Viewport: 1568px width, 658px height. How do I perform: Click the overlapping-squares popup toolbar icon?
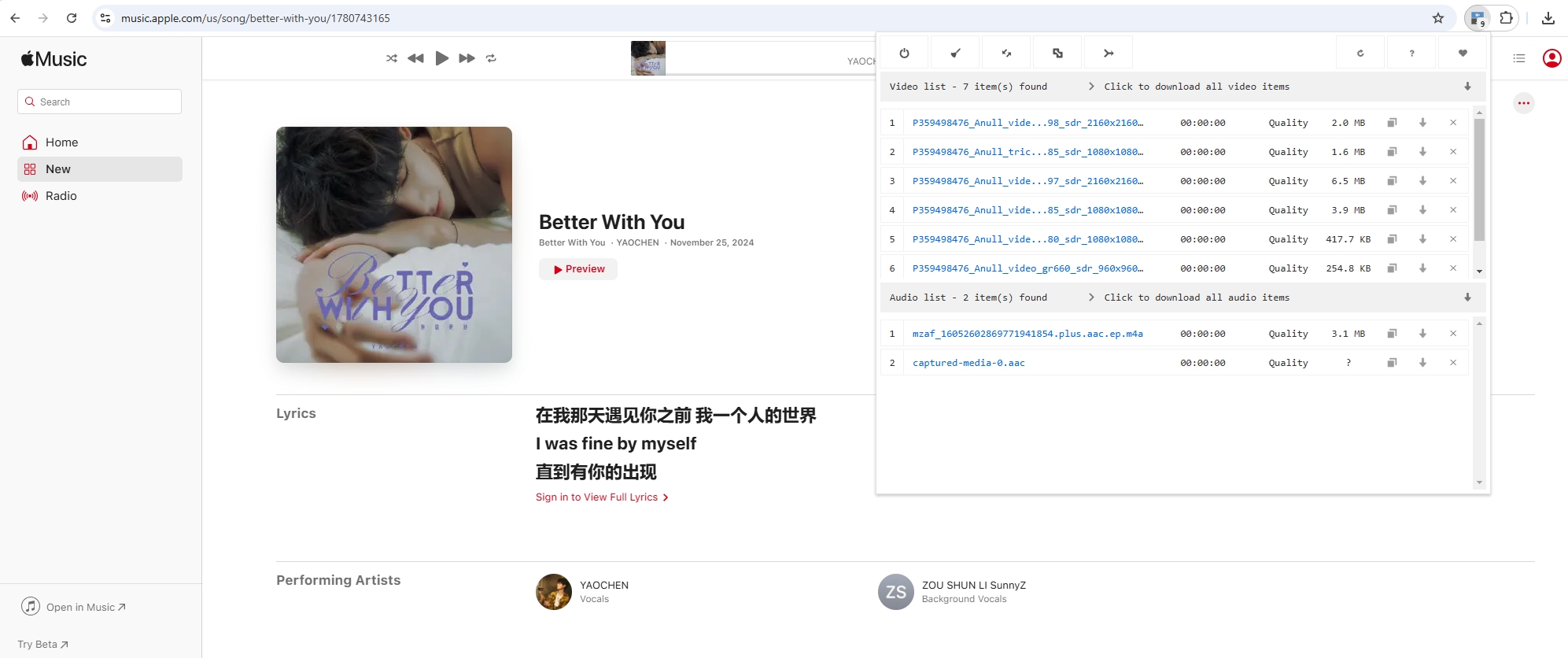[1057, 54]
